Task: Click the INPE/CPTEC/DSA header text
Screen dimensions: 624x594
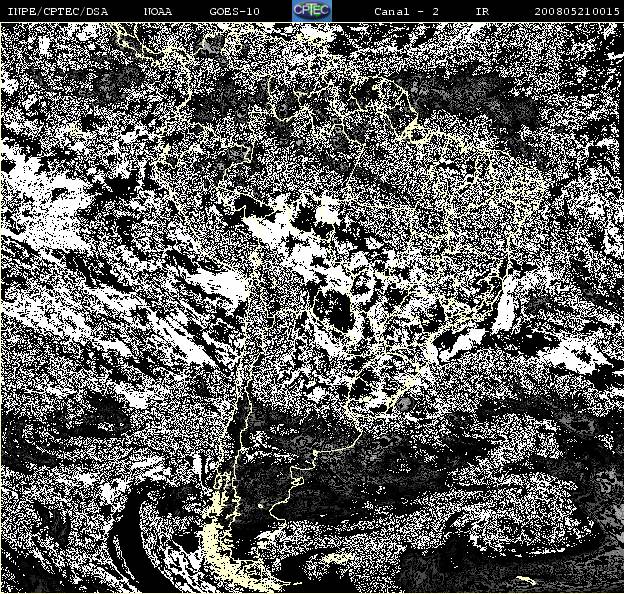Action: (x=58, y=11)
